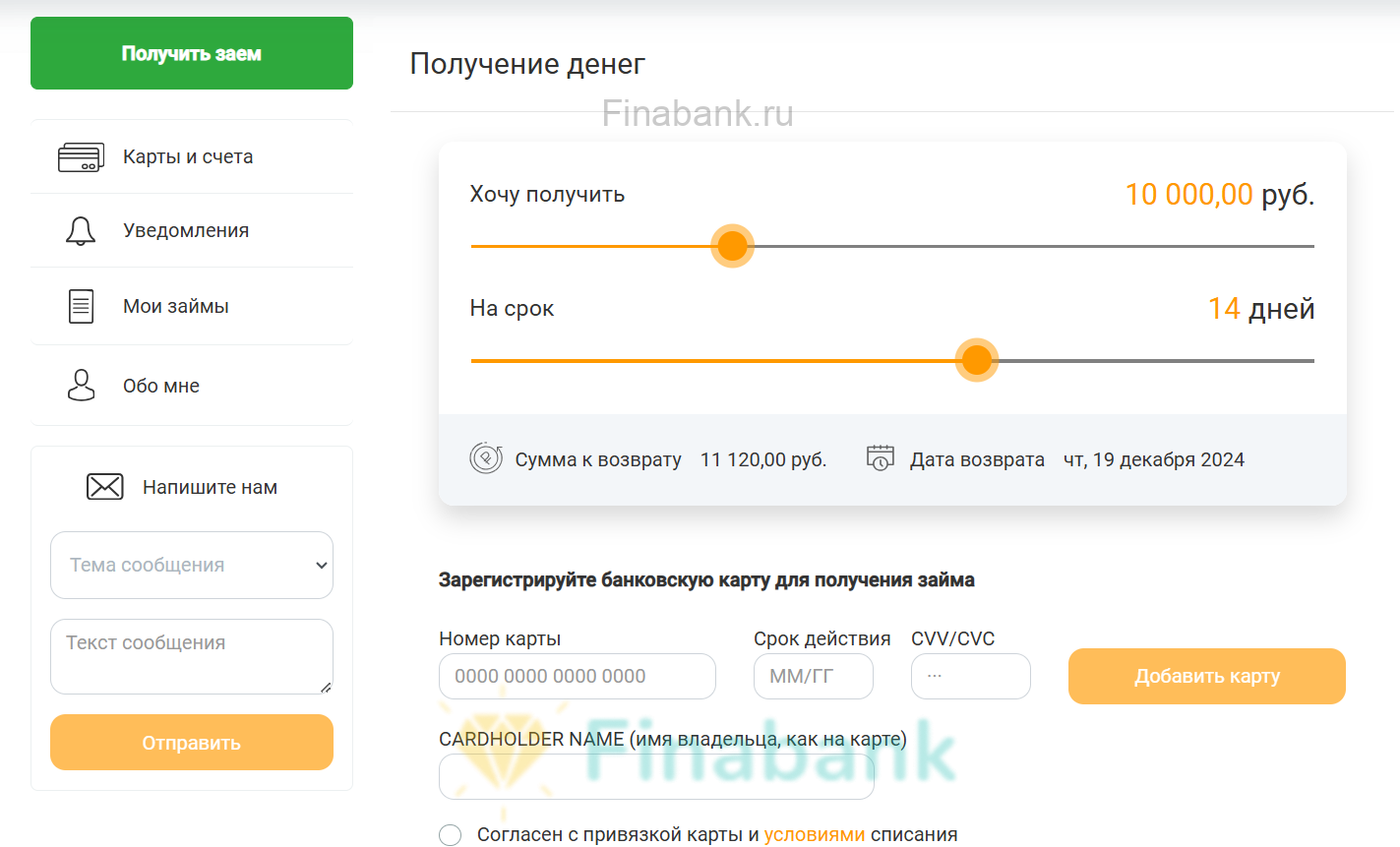Click the CARDHOLDER NAME input field
Image resolution: width=1400 pixels, height=847 pixels.
click(656, 777)
